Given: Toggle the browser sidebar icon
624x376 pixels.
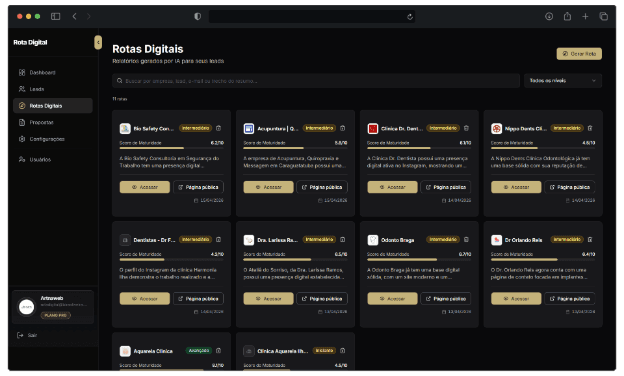Looking at the screenshot, I should [56, 16].
